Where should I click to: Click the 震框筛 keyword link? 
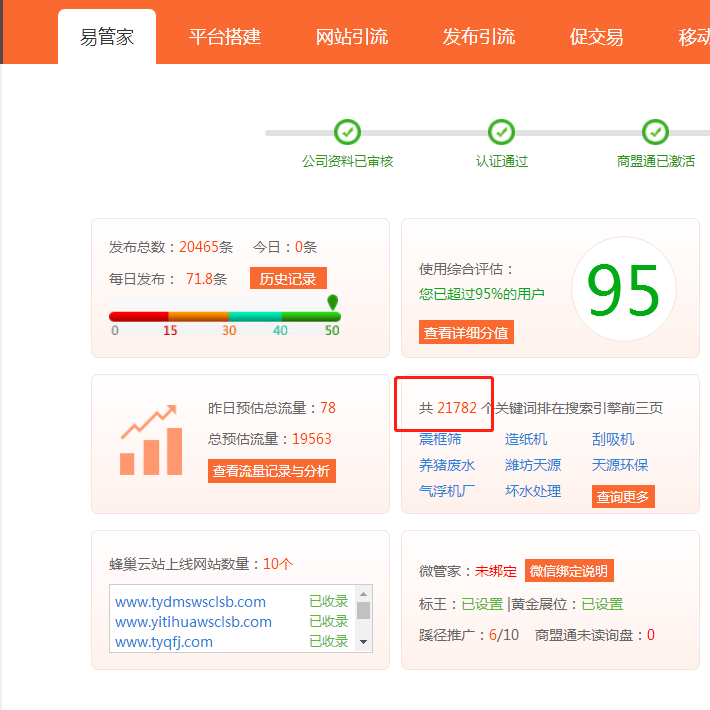pyautogui.click(x=440, y=439)
